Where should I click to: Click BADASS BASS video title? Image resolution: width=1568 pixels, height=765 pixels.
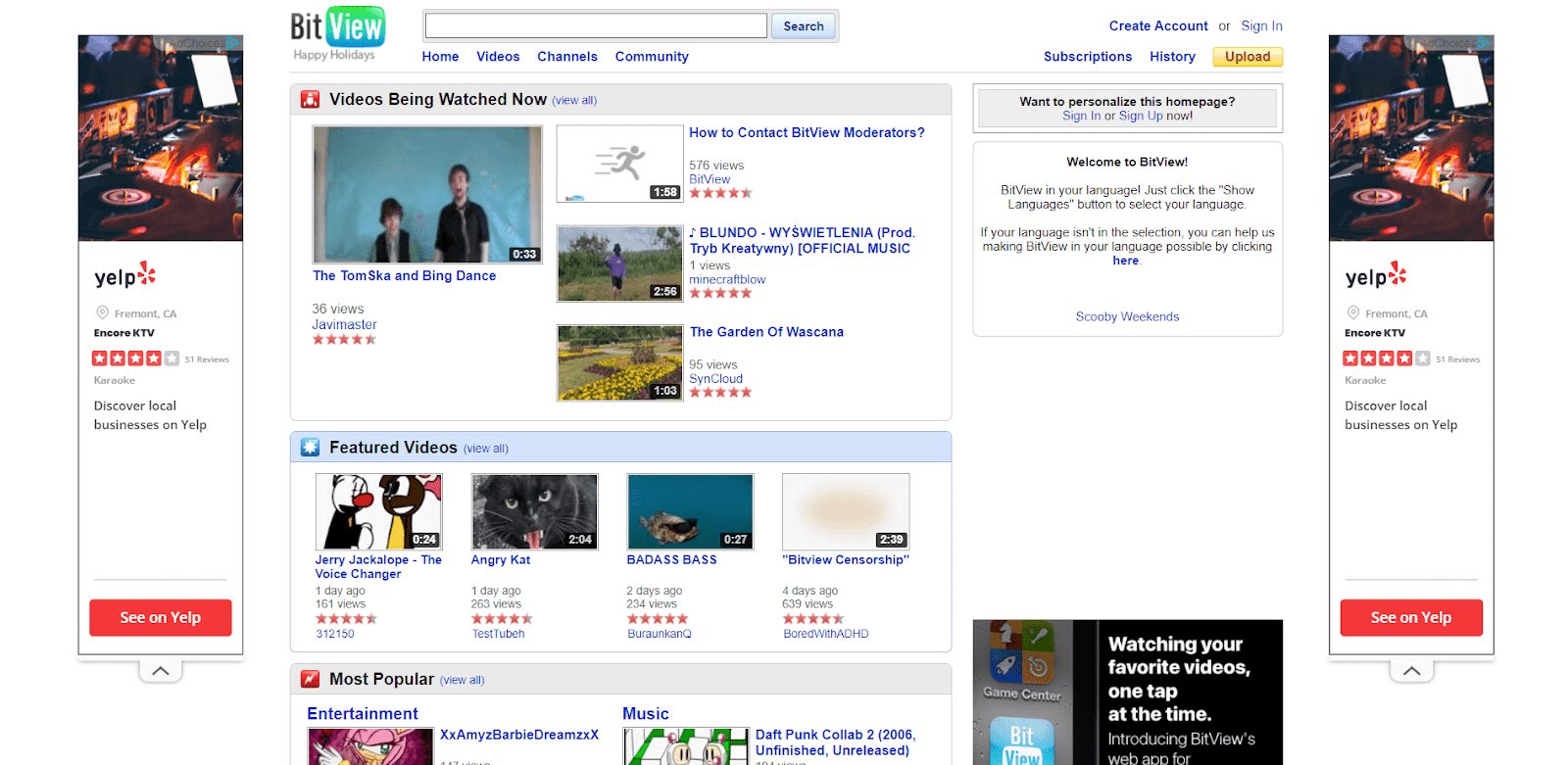672,560
